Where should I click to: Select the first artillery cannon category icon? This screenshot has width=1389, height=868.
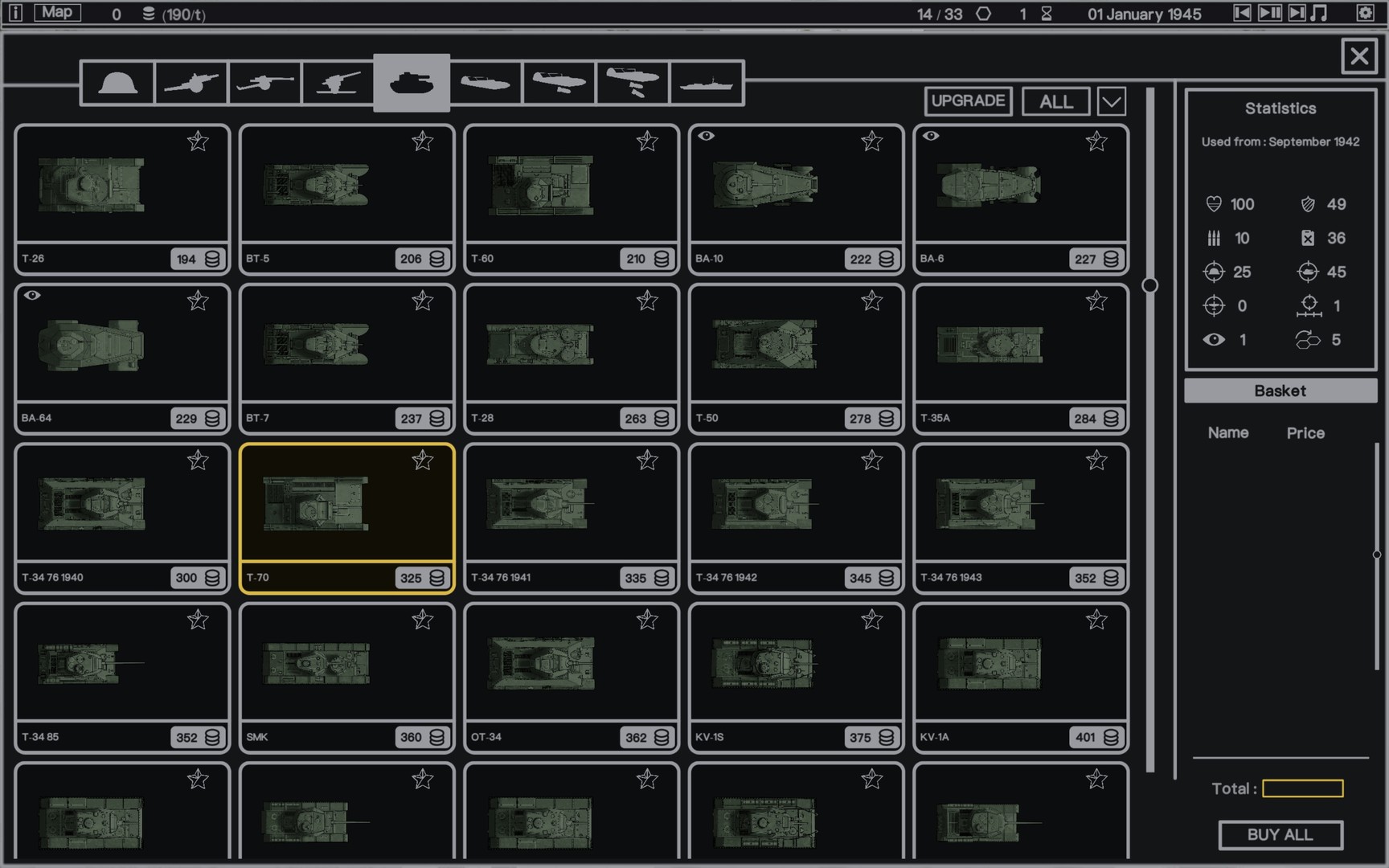[191, 83]
